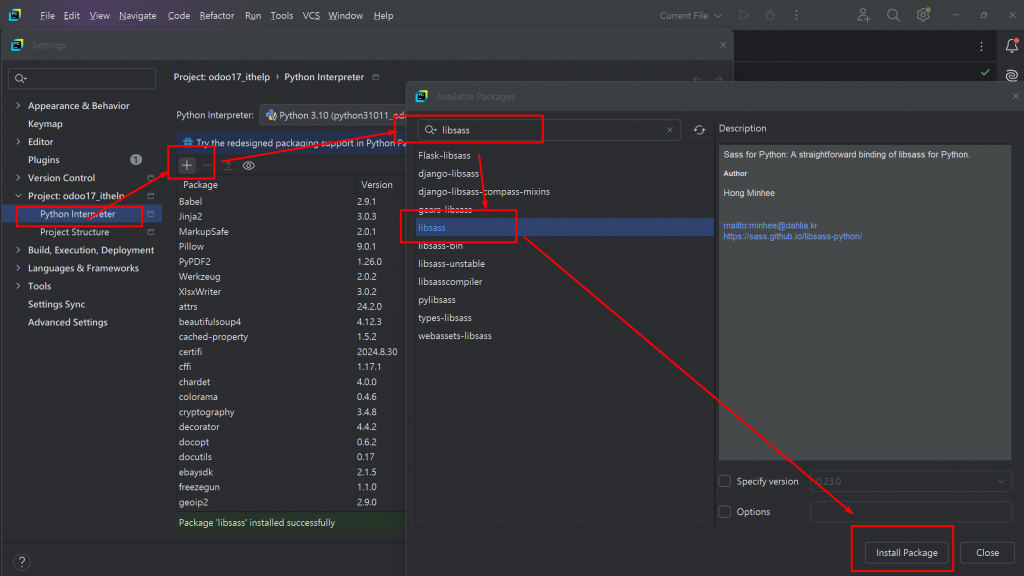Click the upgrade package arrow icon
Image resolution: width=1024 pixels, height=576 pixels.
228,165
